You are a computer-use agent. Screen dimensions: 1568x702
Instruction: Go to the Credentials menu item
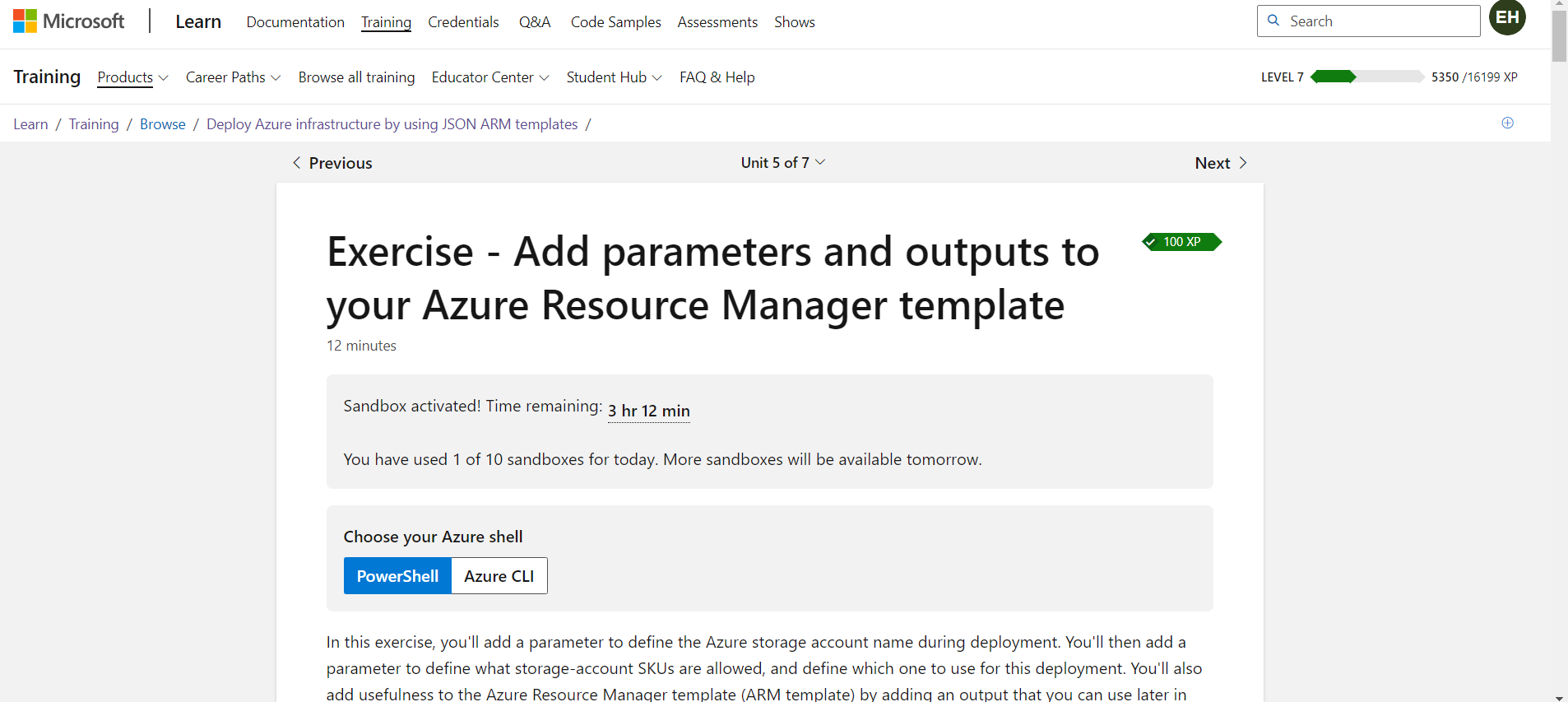[x=463, y=22]
